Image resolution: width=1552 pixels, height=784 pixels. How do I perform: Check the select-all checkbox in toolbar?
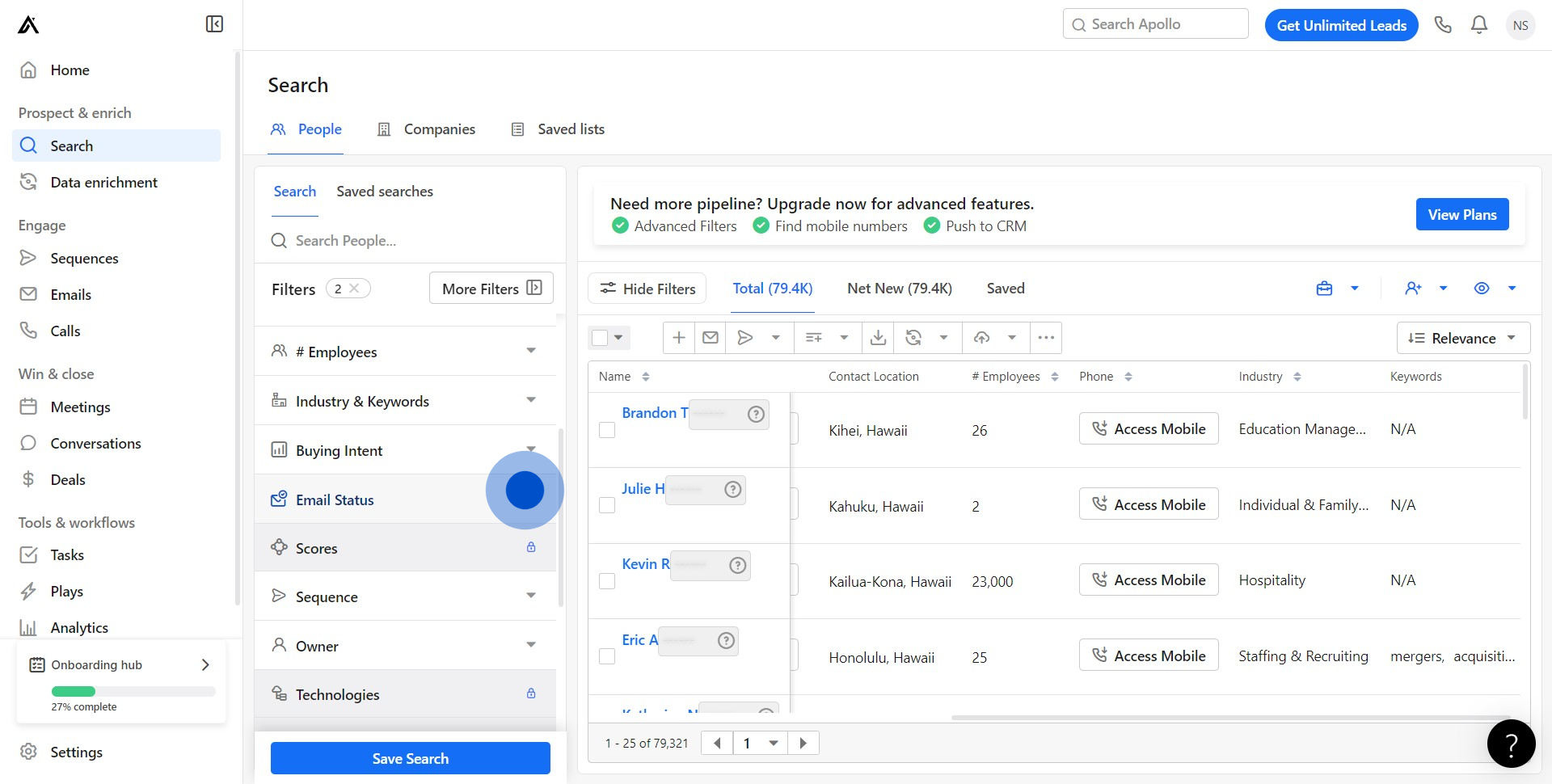[600, 338]
